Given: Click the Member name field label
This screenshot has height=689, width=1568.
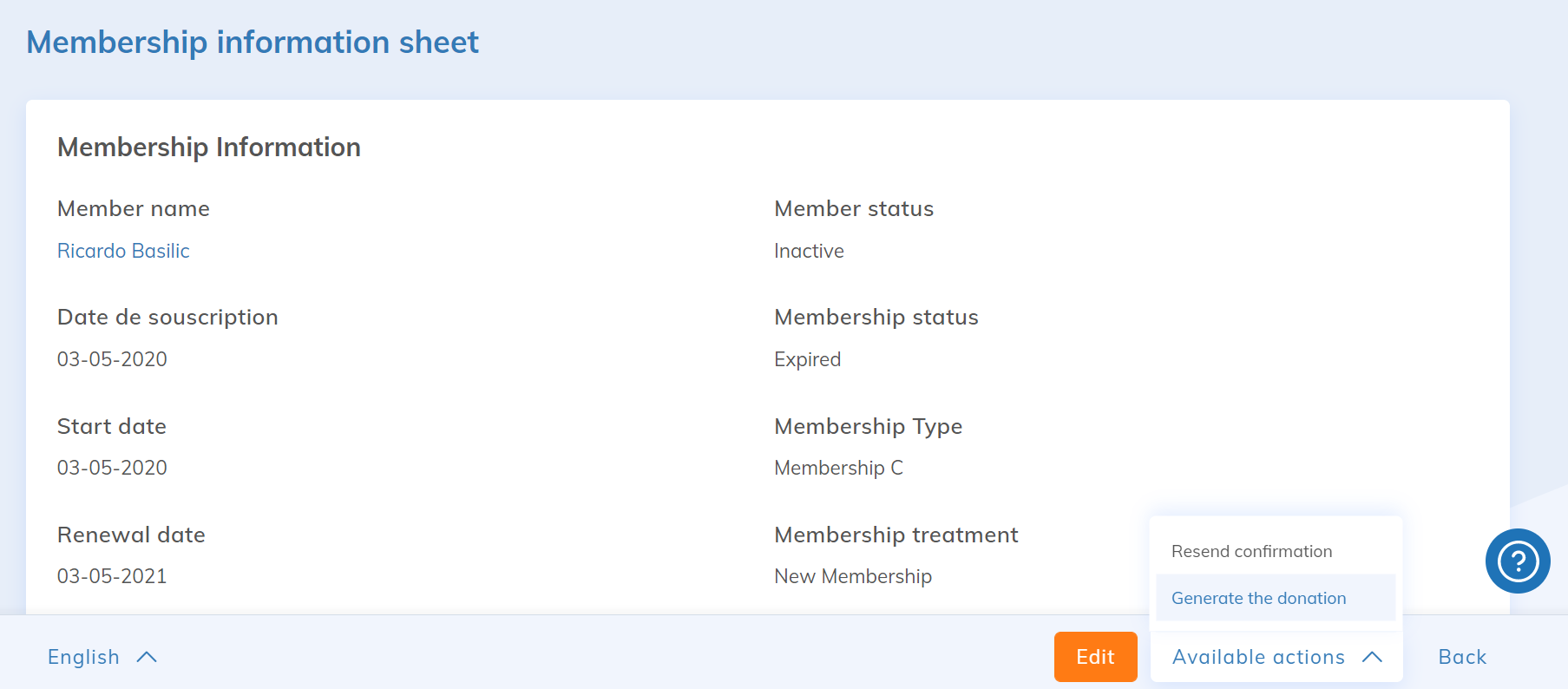Looking at the screenshot, I should (x=134, y=208).
